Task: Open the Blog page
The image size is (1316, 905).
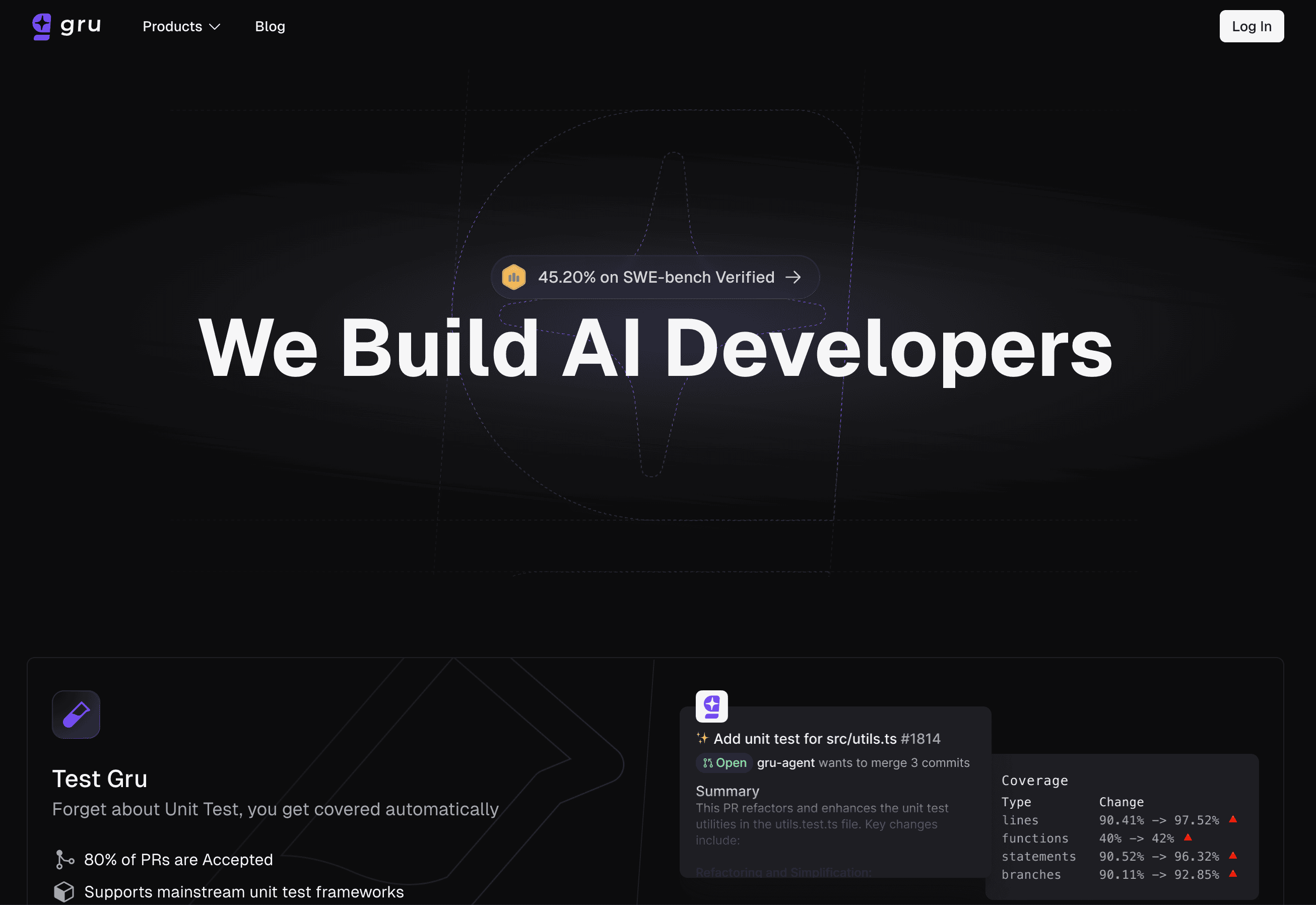Action: click(x=270, y=27)
